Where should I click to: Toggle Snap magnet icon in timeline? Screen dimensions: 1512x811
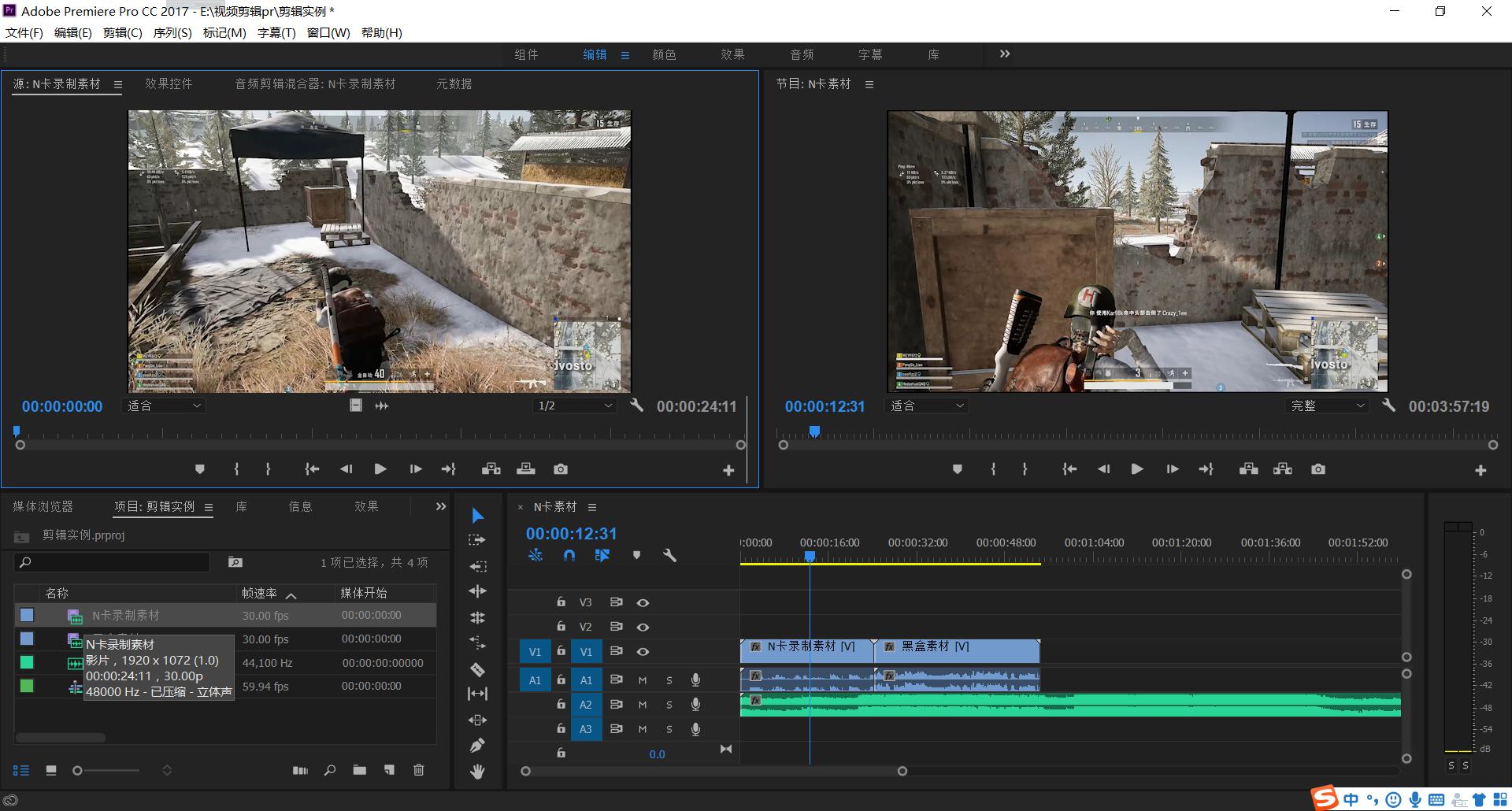569,555
